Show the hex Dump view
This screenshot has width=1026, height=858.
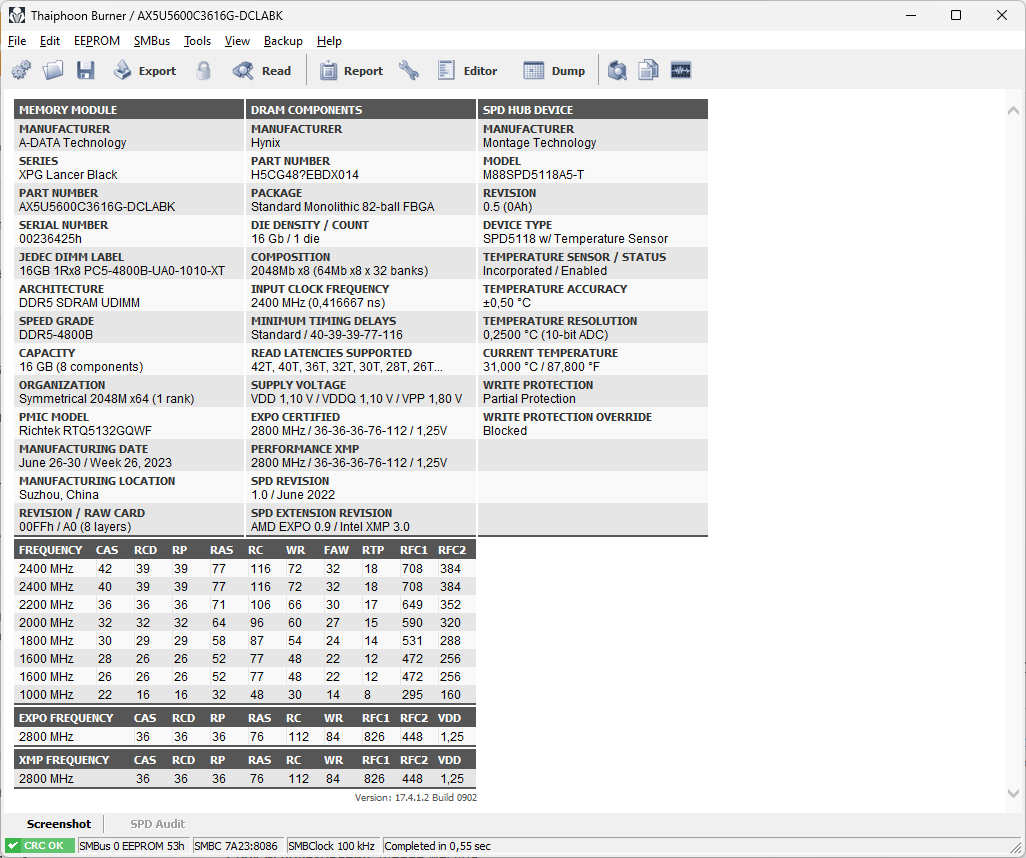(x=554, y=71)
